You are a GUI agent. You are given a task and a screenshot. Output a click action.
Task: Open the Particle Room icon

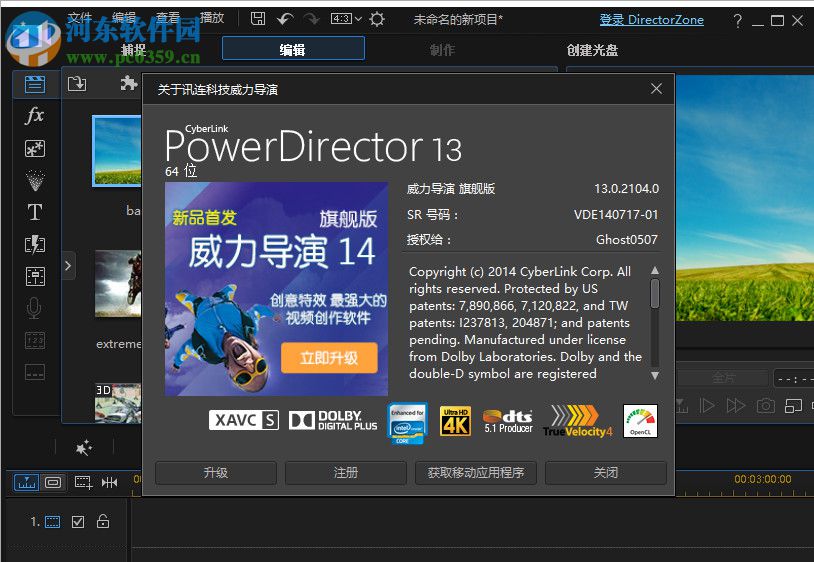click(35, 181)
